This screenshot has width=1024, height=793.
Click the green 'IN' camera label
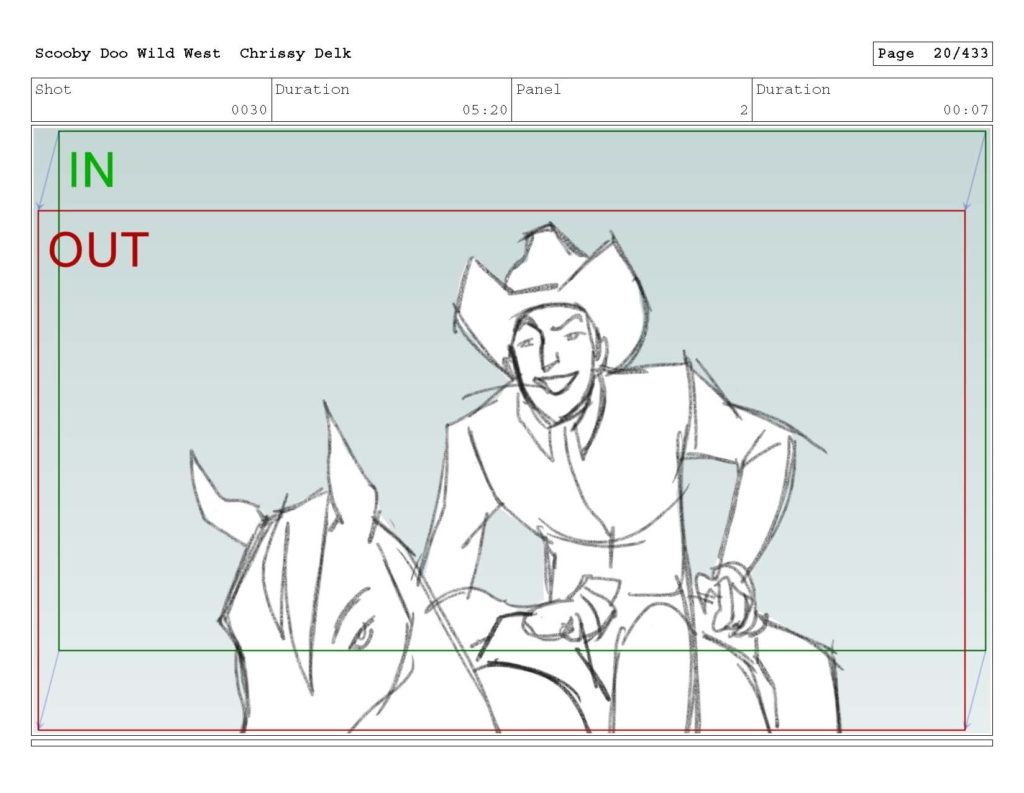click(91, 170)
